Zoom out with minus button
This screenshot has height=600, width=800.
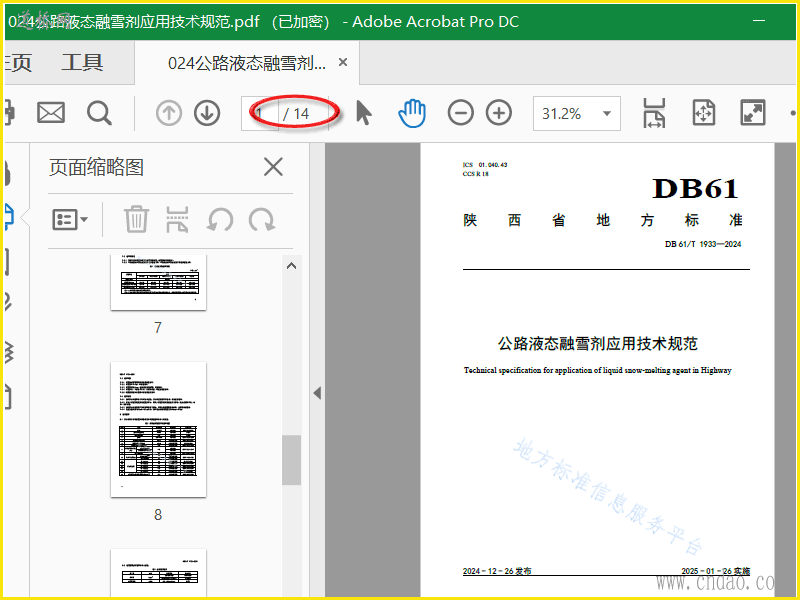click(461, 113)
